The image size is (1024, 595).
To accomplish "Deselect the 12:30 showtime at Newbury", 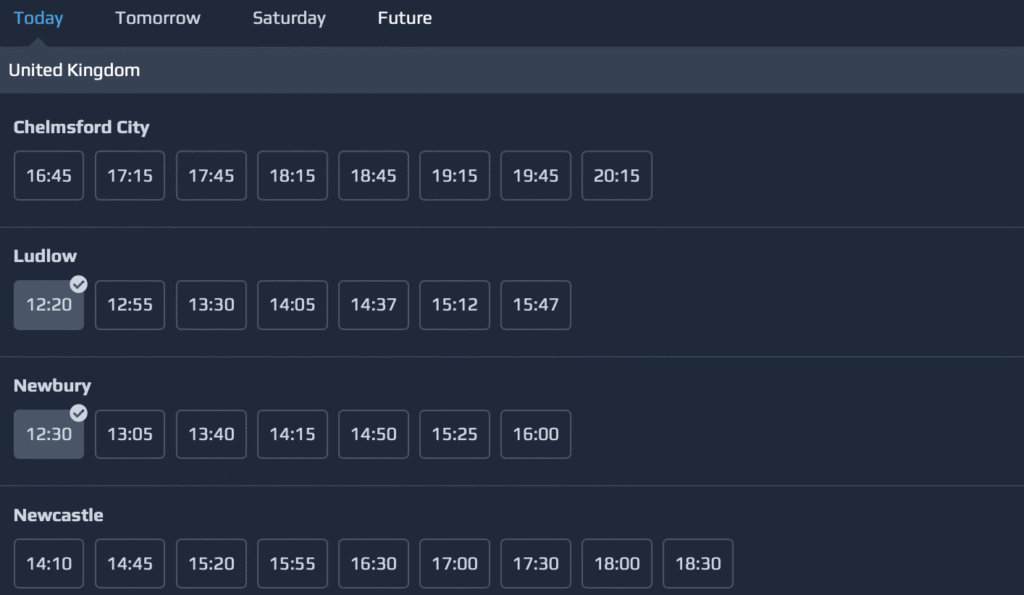I will (48, 434).
